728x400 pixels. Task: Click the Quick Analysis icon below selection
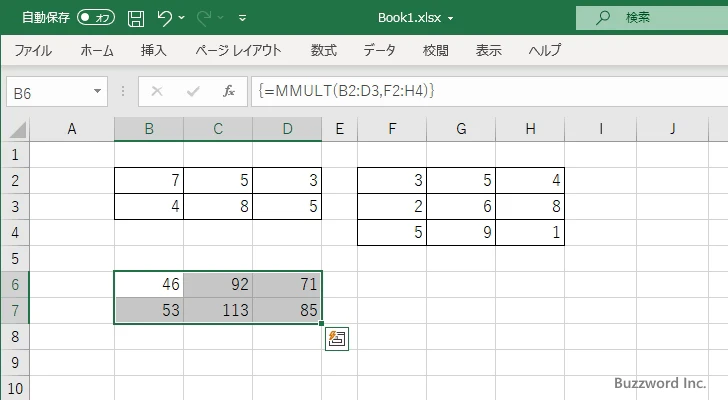coord(337,339)
